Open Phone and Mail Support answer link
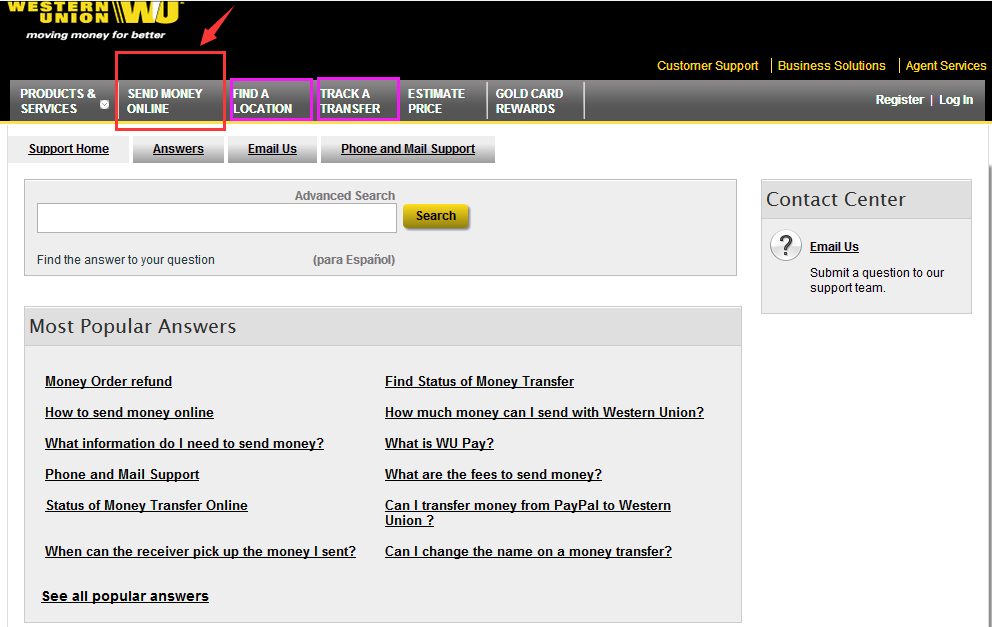 [x=122, y=475]
